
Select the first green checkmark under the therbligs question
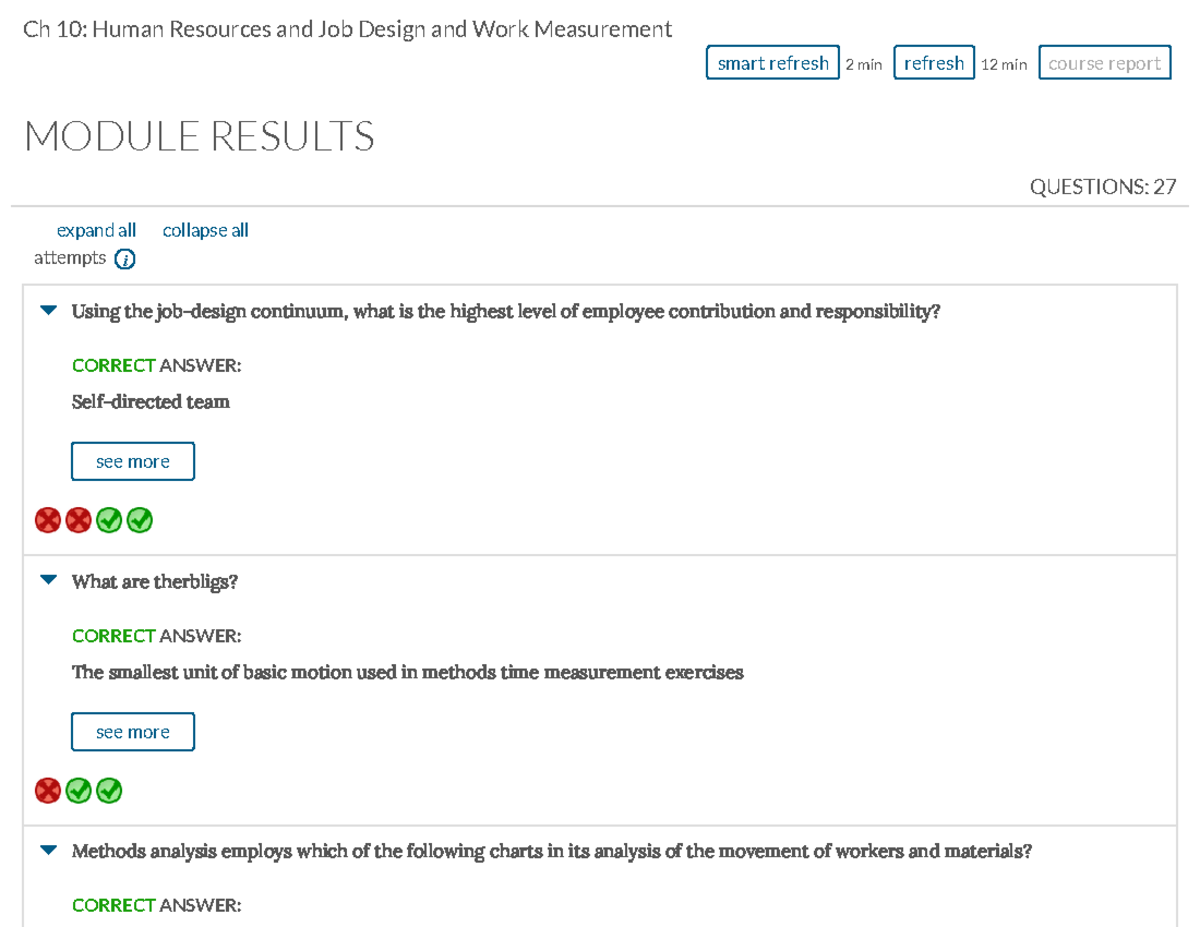point(78,790)
